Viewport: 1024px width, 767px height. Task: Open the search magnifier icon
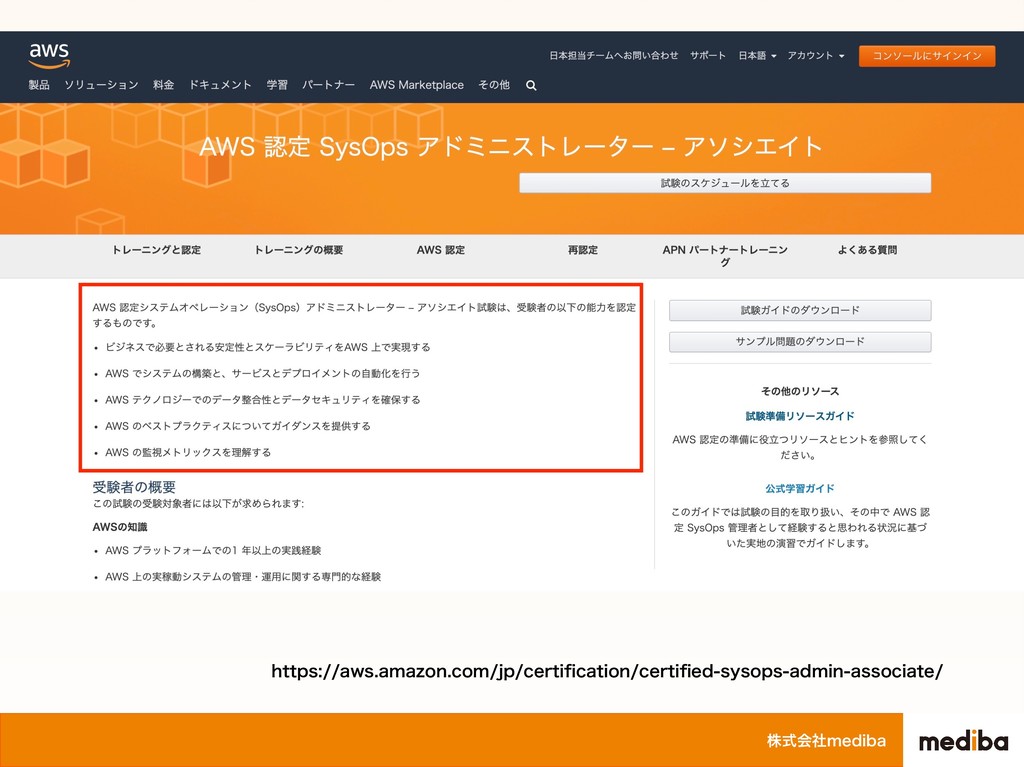(x=531, y=86)
